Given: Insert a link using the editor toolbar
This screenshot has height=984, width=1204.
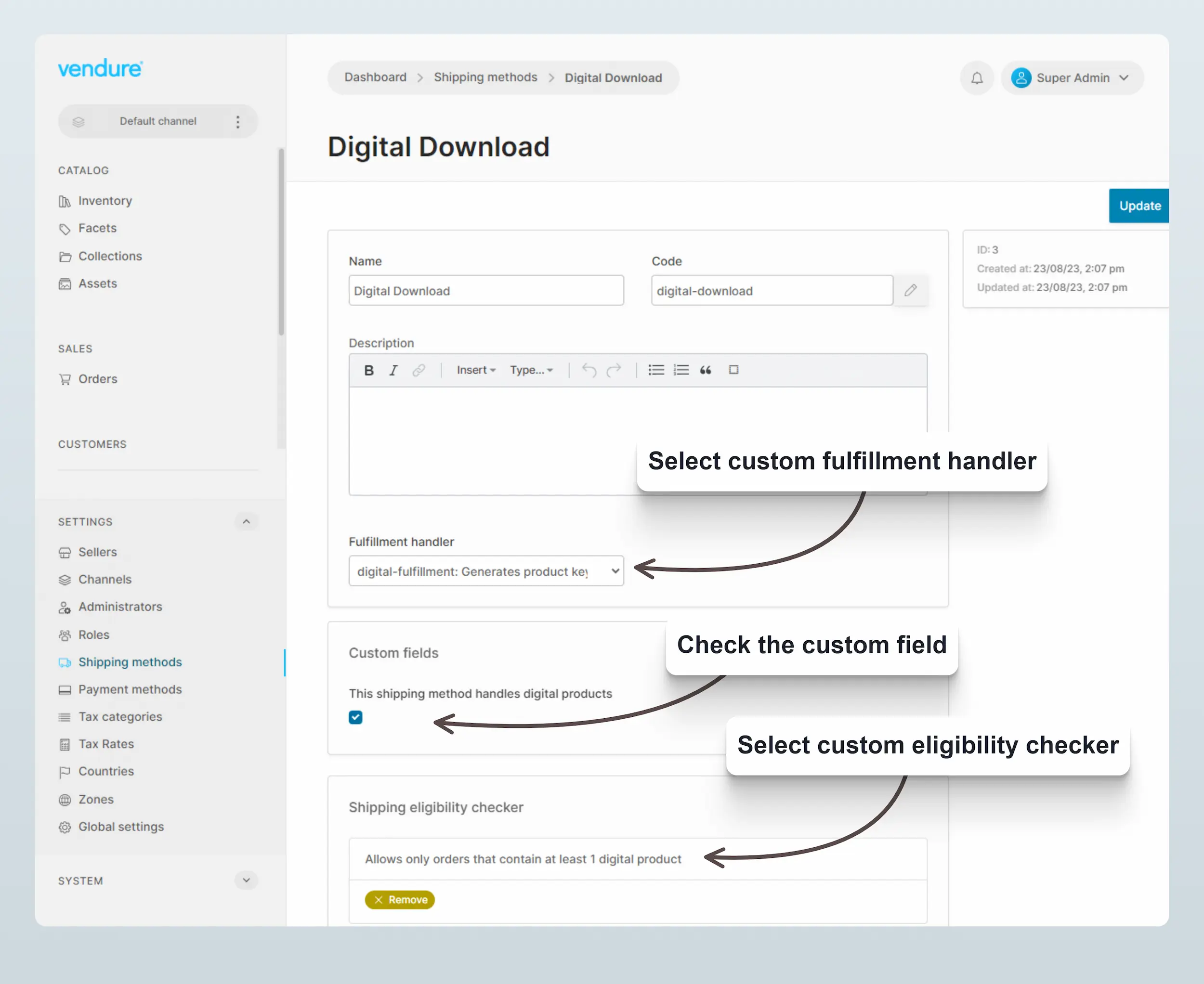Looking at the screenshot, I should tap(419, 370).
